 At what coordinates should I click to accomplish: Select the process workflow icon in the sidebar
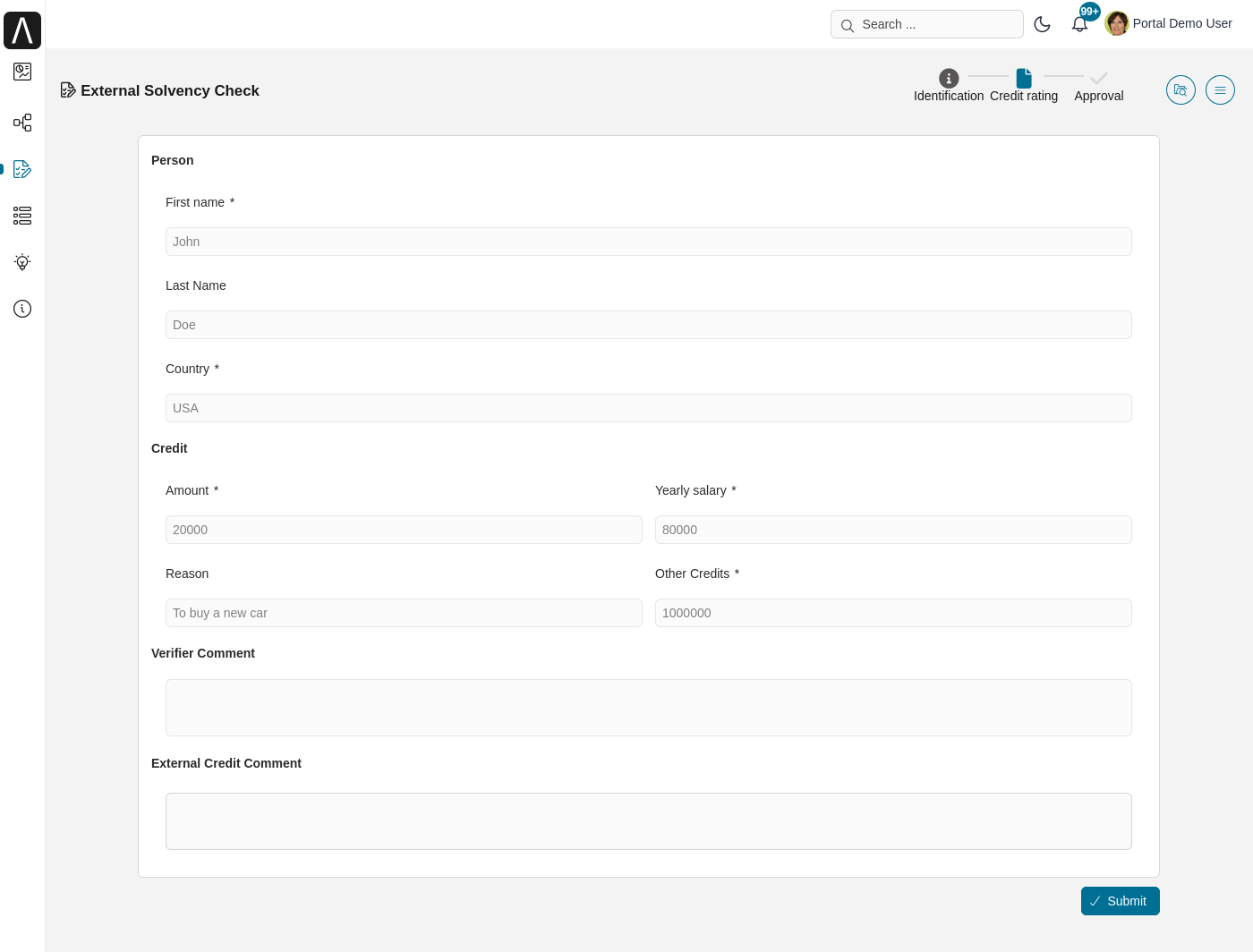coord(21,123)
